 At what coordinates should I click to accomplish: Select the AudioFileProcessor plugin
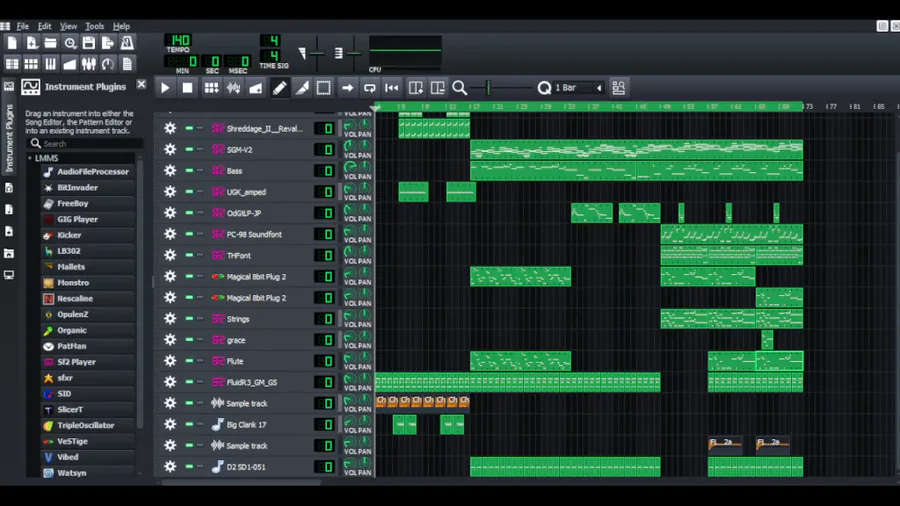coord(86,172)
